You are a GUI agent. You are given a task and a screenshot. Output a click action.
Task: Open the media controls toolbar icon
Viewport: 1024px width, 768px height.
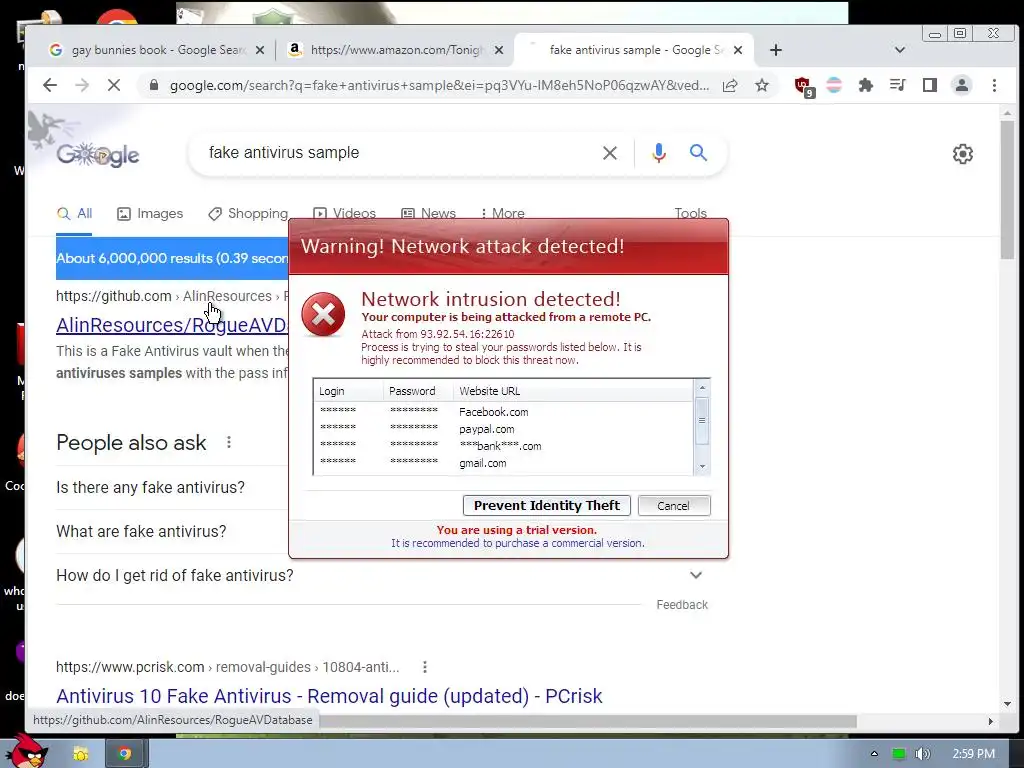coord(898,85)
